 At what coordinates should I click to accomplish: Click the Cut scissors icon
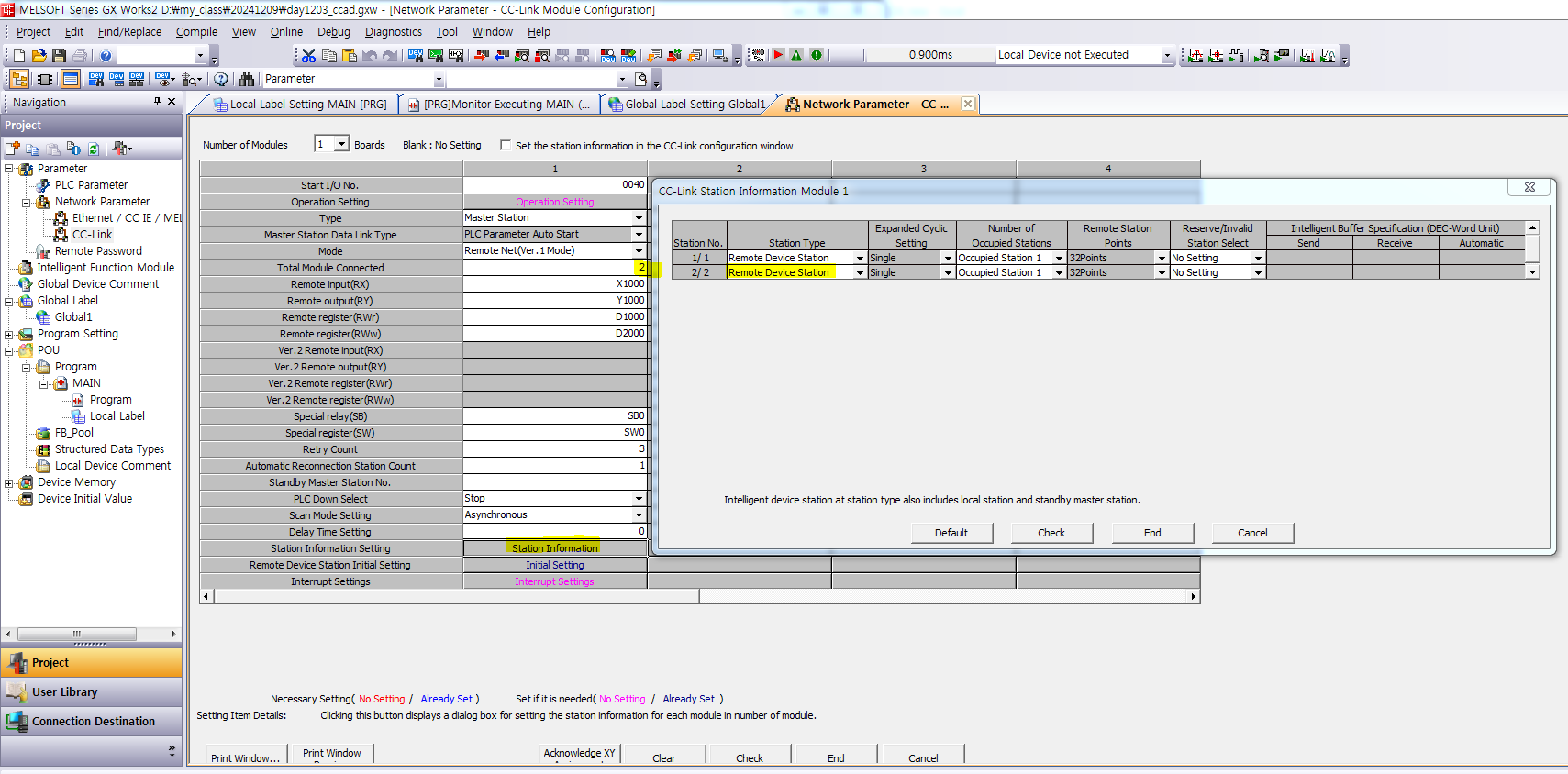click(x=309, y=55)
